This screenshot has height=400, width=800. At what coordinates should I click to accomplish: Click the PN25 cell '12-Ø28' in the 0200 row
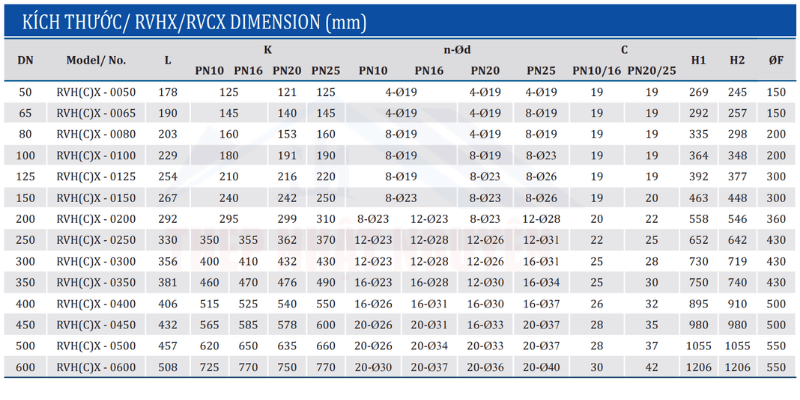(x=541, y=219)
